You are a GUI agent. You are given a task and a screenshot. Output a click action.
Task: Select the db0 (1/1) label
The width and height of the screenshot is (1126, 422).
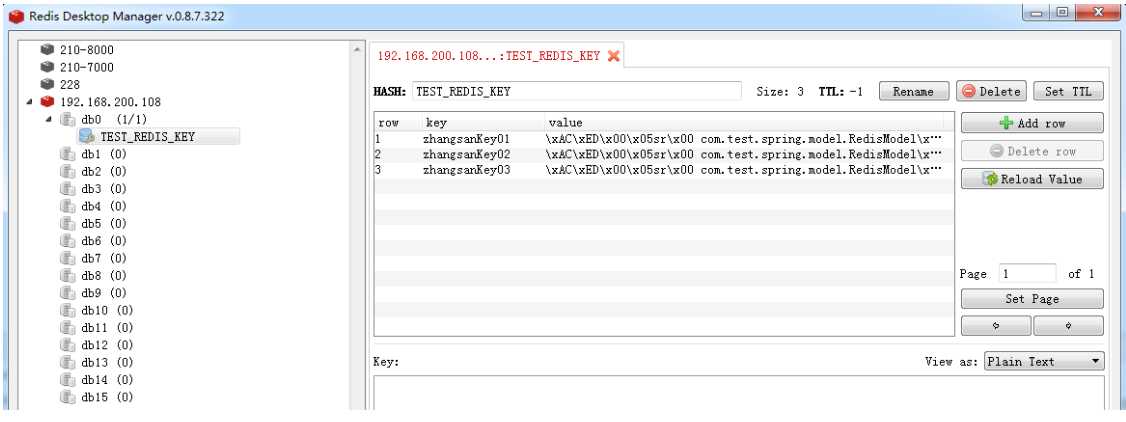(113, 119)
